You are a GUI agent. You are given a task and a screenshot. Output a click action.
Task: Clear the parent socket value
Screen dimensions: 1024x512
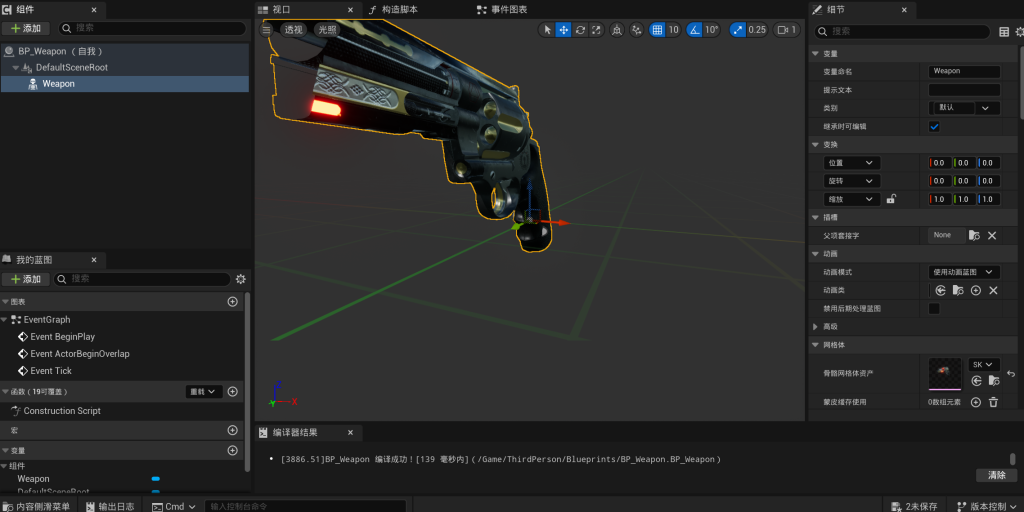tap(992, 235)
